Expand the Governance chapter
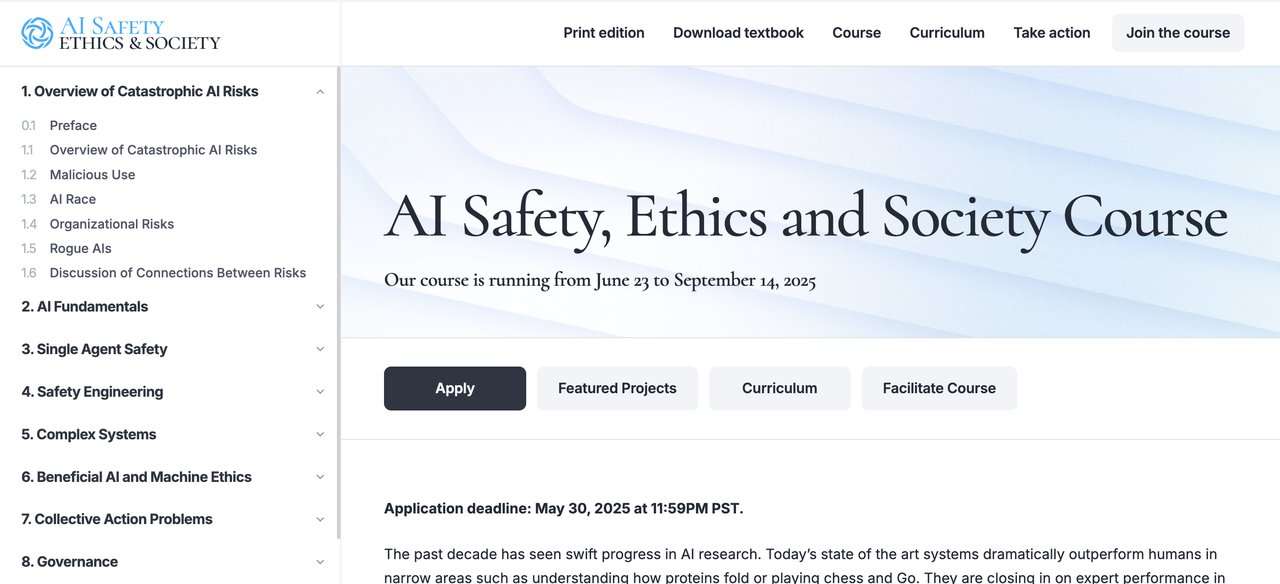This screenshot has height=584, width=1280. pyautogui.click(x=320, y=562)
